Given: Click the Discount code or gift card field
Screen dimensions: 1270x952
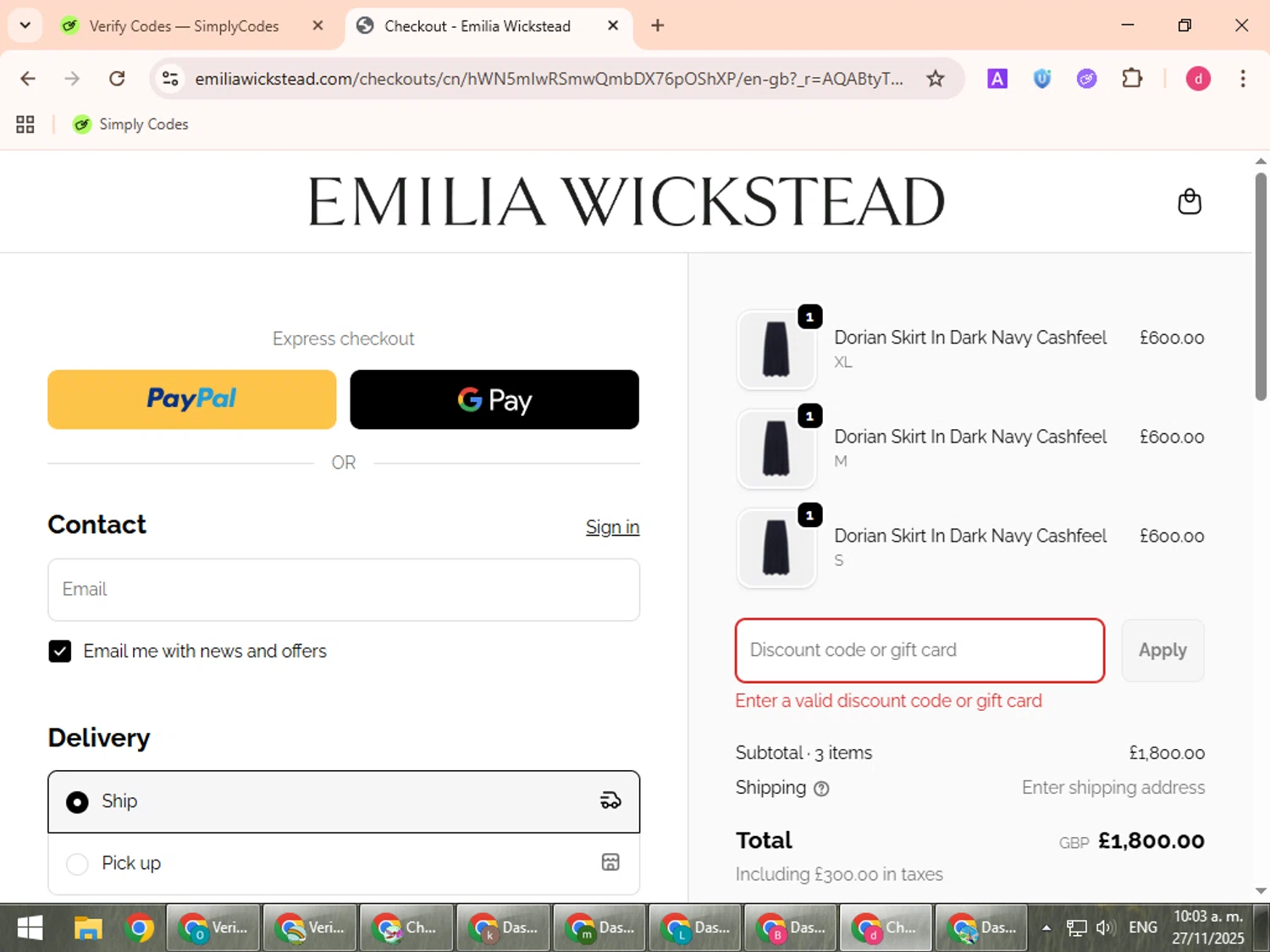Looking at the screenshot, I should pyautogui.click(x=920, y=650).
